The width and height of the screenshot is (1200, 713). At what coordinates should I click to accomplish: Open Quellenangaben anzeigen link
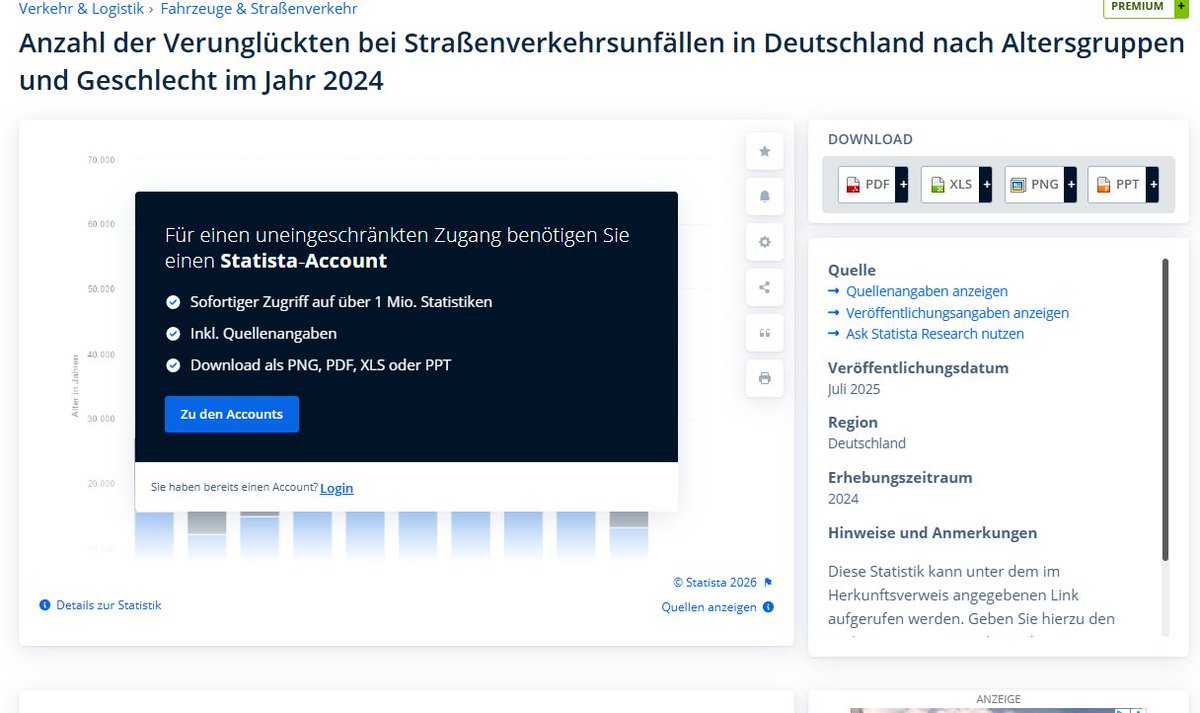[x=927, y=291]
